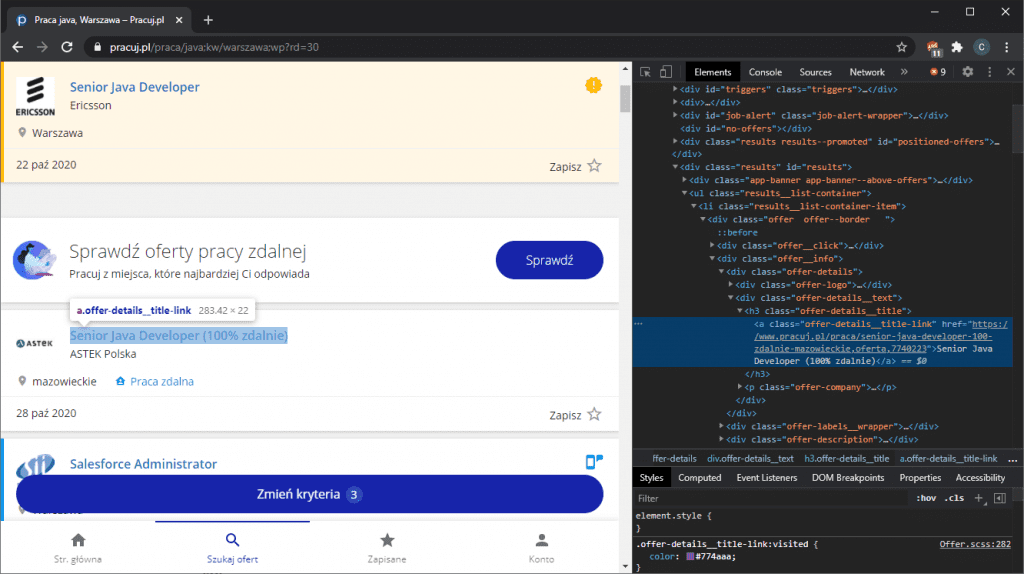The height and width of the screenshot is (574, 1024).
Task: Open the DOM Breakpoints tab
Action: tap(848, 478)
